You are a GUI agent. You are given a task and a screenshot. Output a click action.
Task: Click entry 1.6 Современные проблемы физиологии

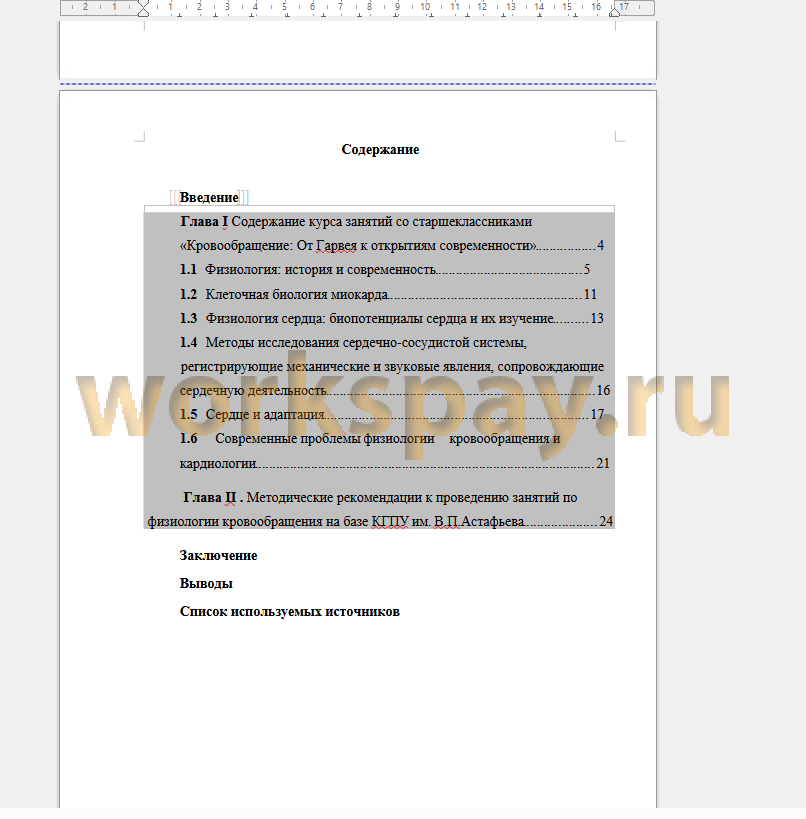coord(370,438)
